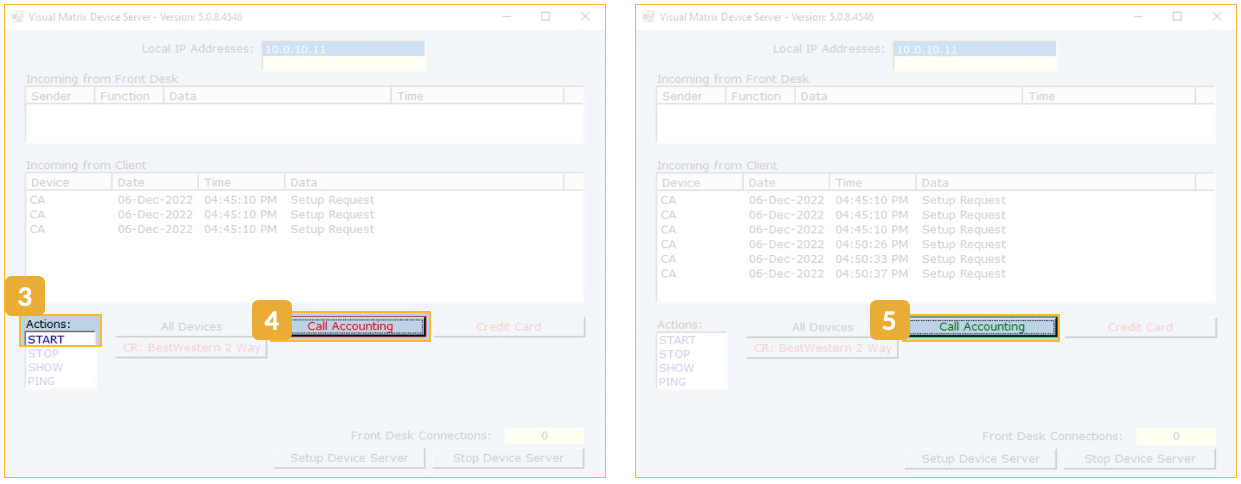Select the highlighted START action in the list

60,340
